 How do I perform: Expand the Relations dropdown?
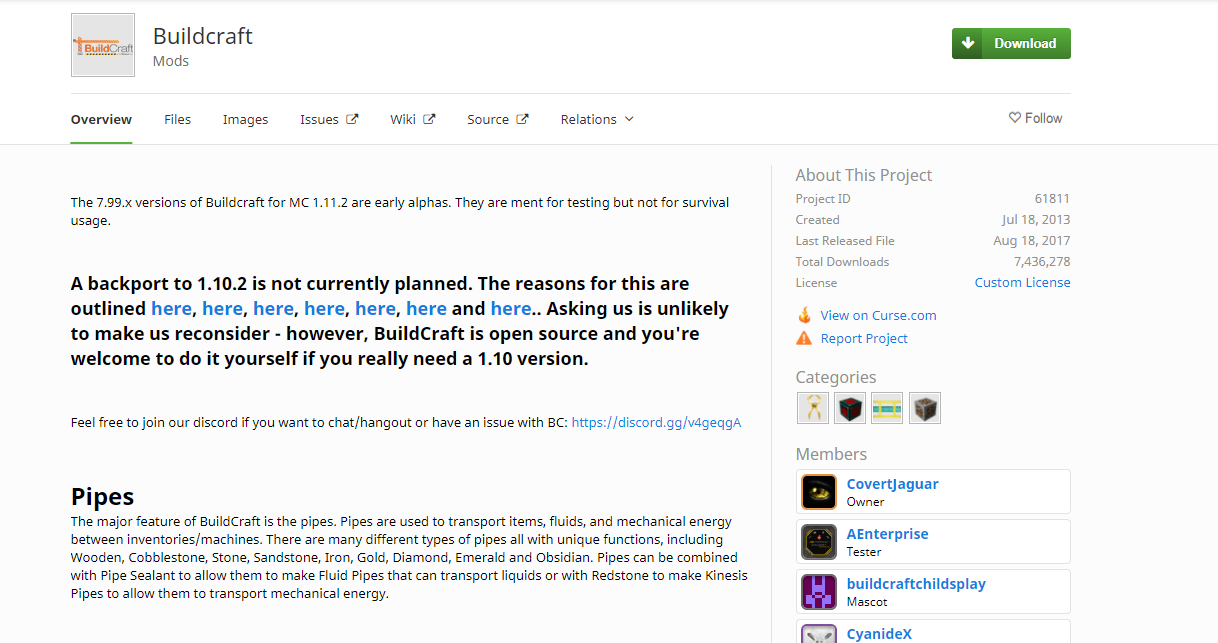pyautogui.click(x=597, y=119)
